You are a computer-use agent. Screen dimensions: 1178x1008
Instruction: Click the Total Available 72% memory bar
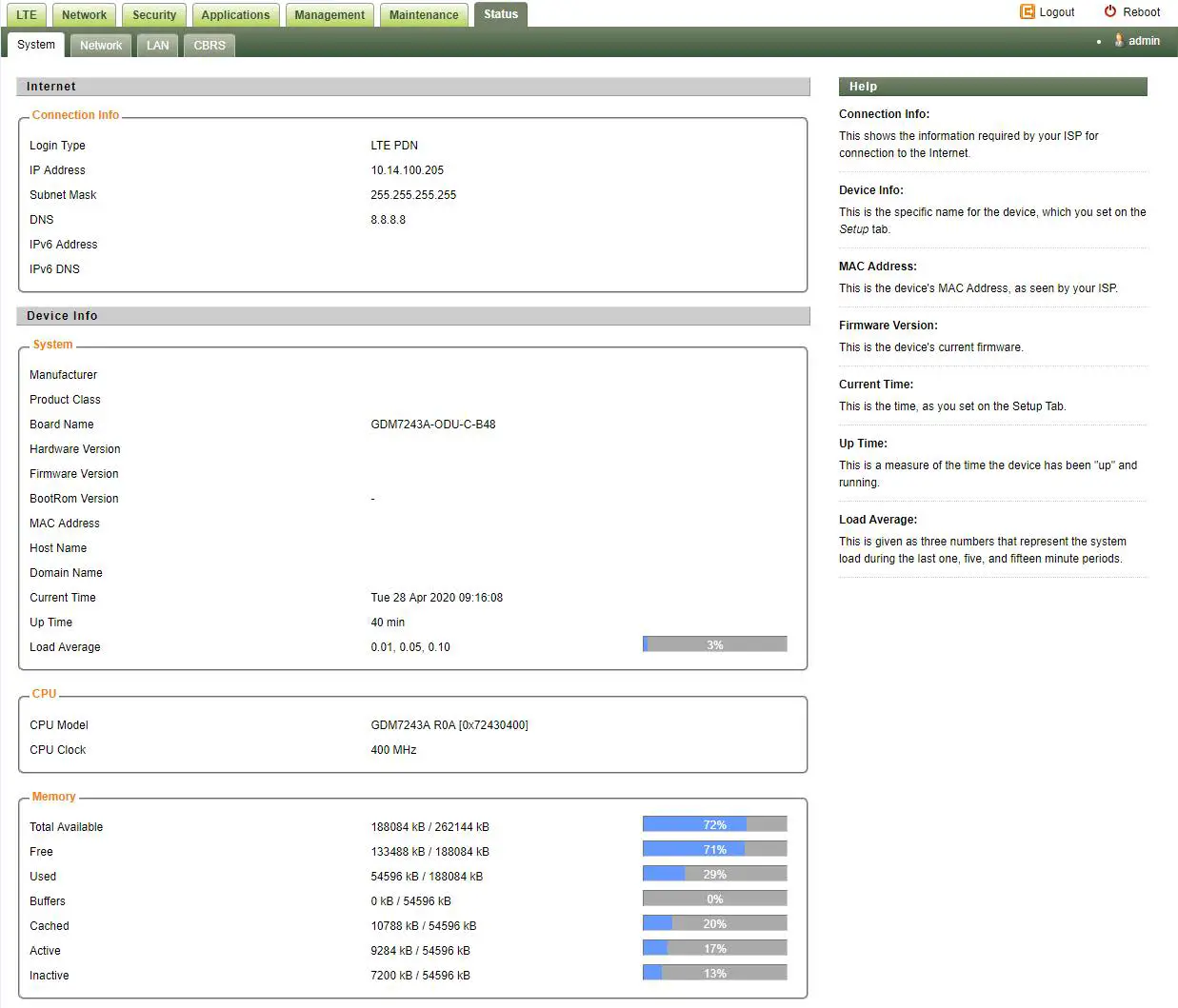coord(714,824)
